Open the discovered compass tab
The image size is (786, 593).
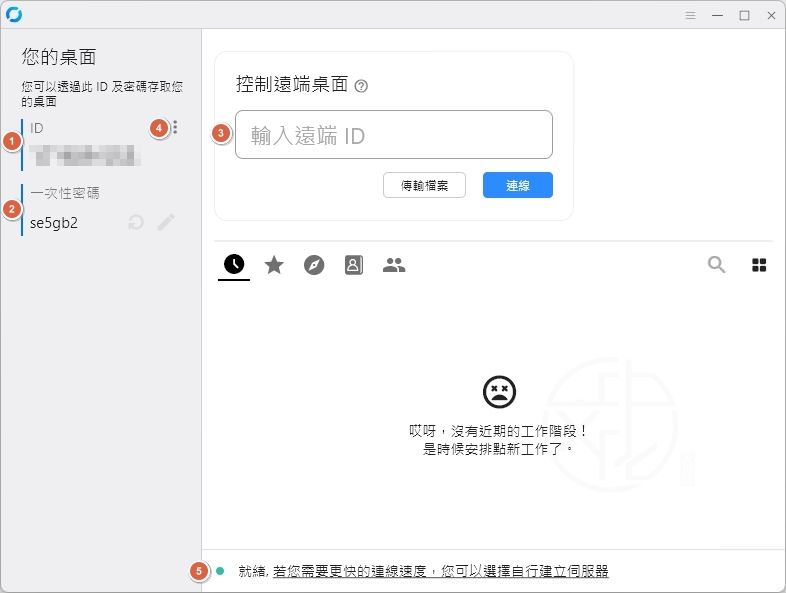click(314, 265)
